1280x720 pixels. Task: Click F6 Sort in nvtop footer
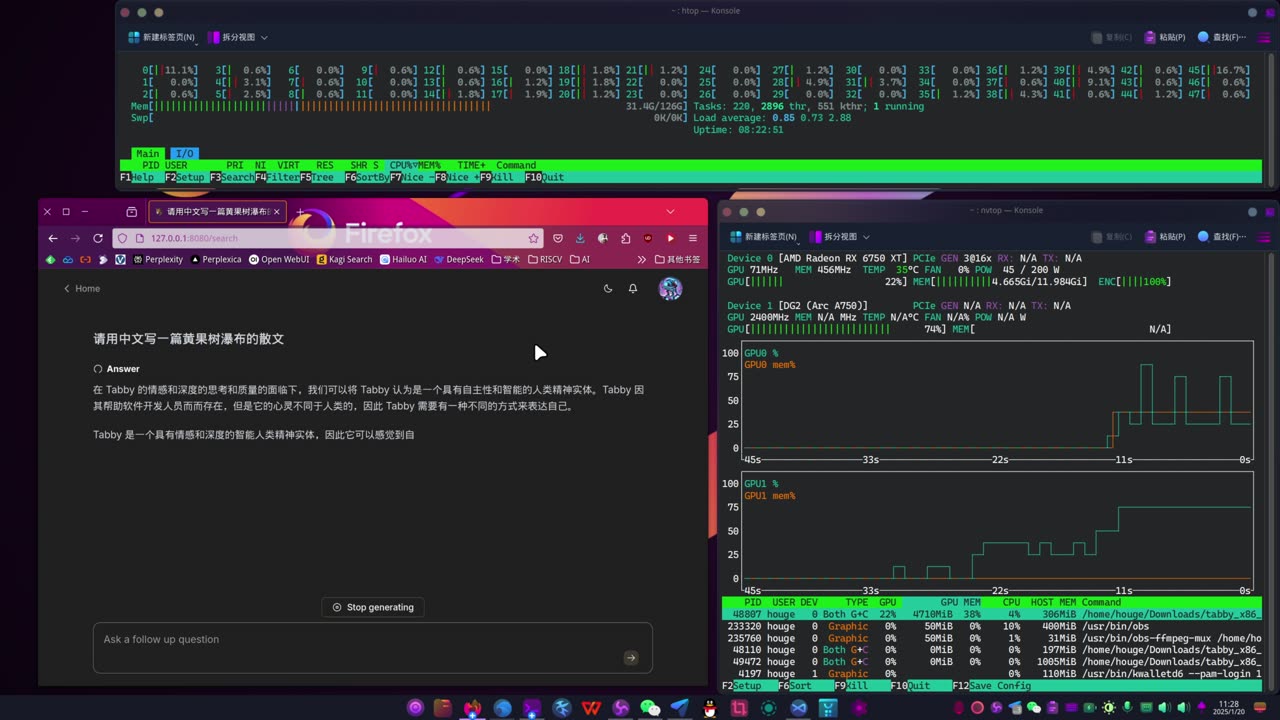[x=808, y=686]
